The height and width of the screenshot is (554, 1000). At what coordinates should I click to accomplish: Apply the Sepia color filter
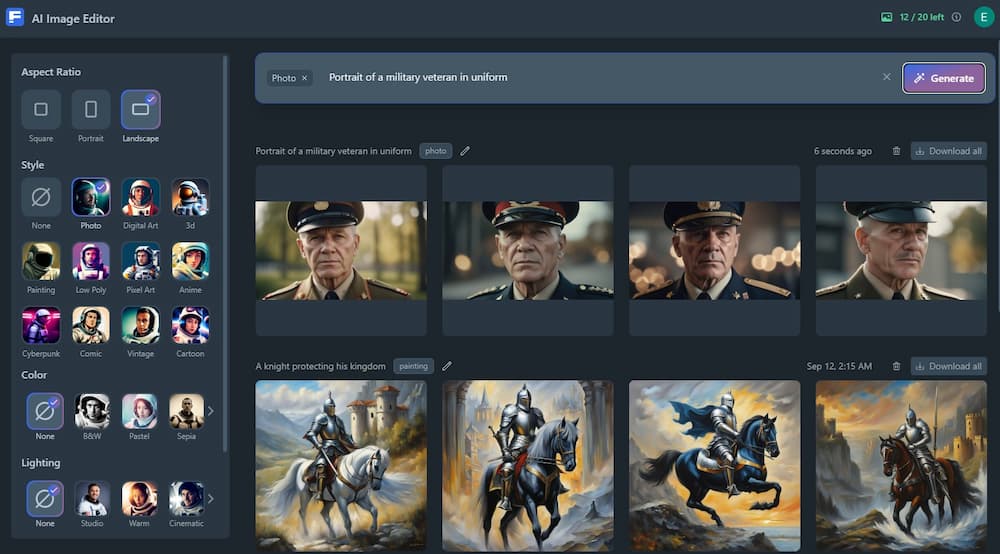click(x=186, y=411)
